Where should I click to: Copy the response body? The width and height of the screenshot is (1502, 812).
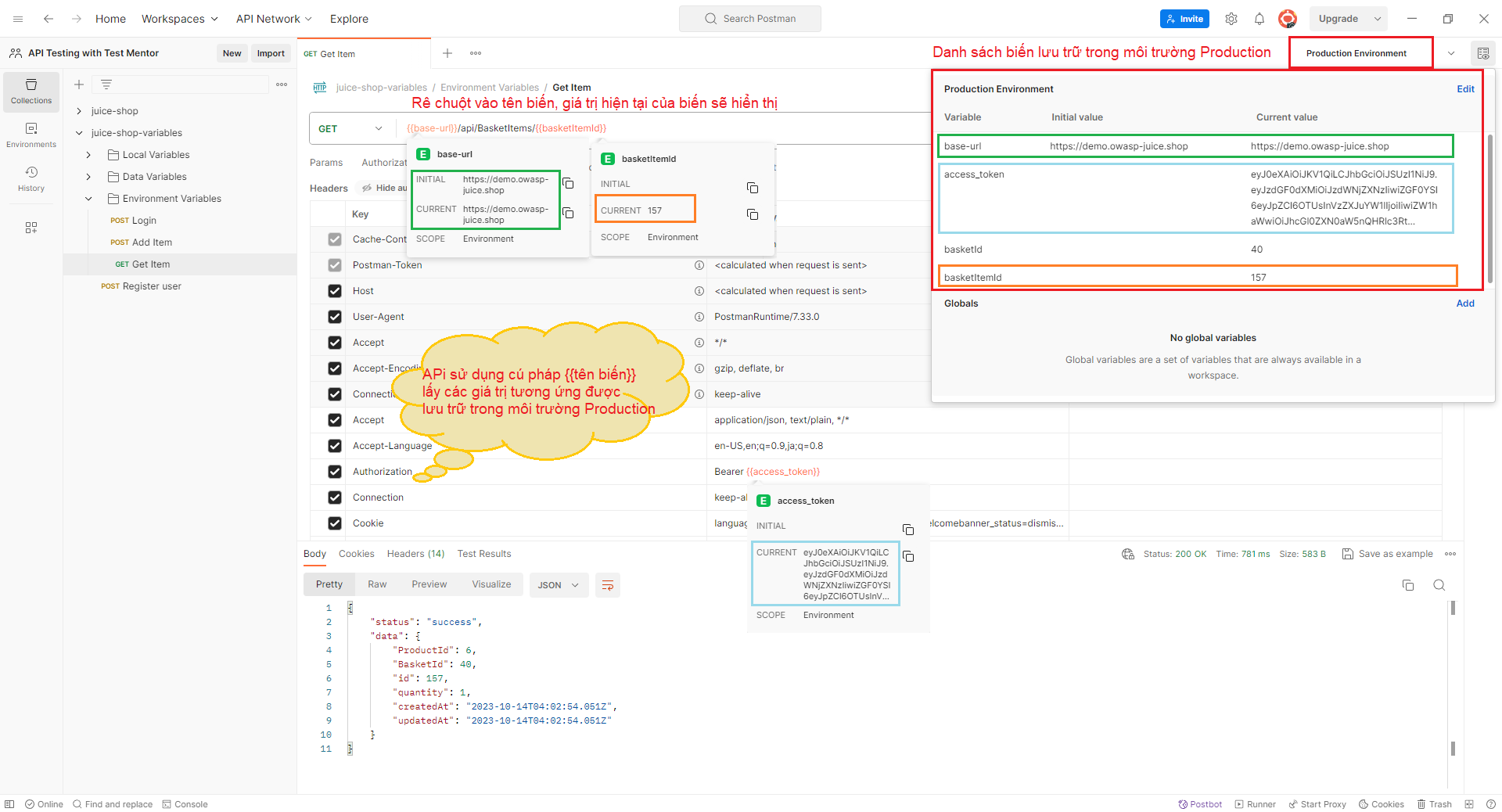(1408, 585)
